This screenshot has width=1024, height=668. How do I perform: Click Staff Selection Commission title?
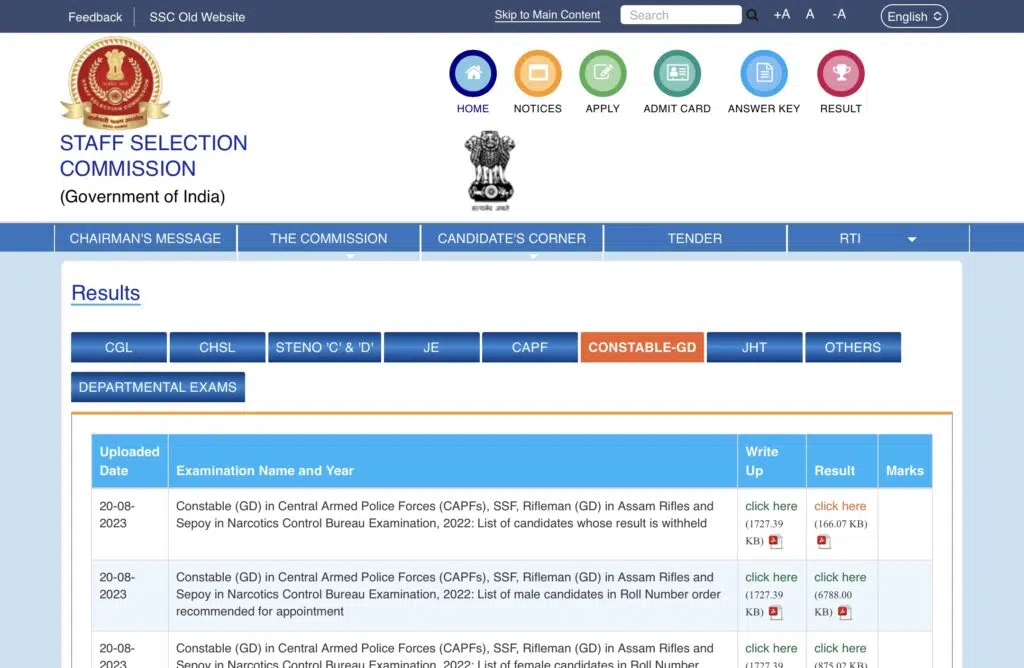pos(153,155)
